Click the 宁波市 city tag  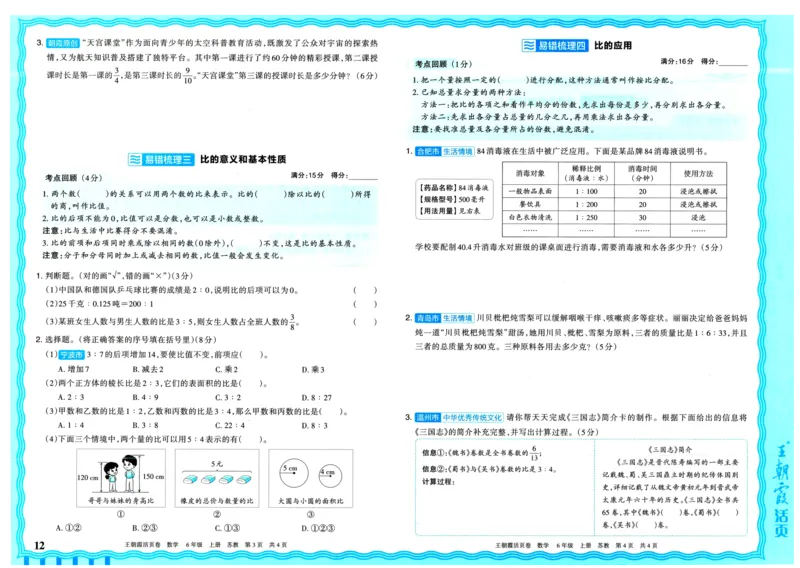point(71,355)
